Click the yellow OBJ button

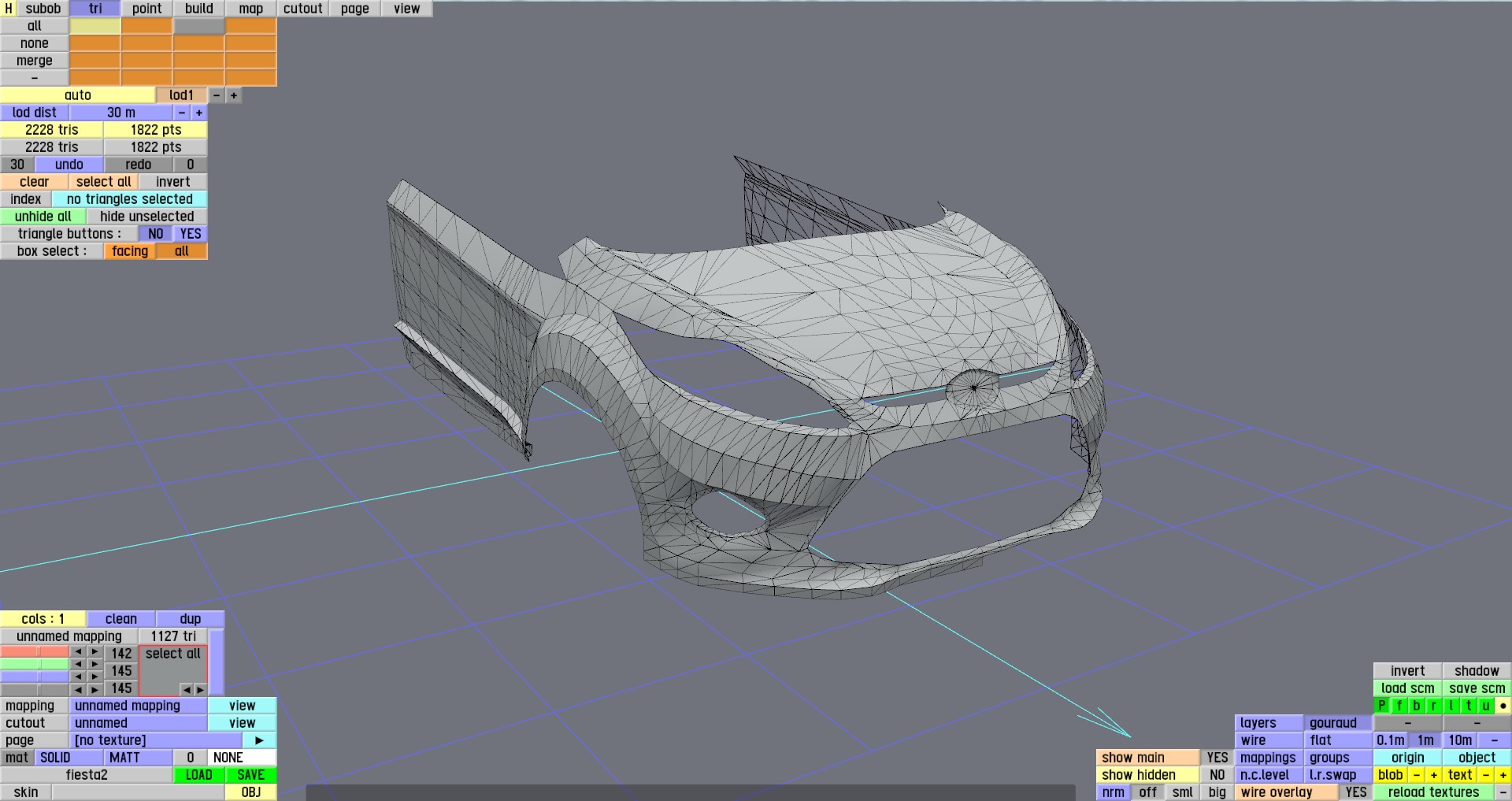251,792
